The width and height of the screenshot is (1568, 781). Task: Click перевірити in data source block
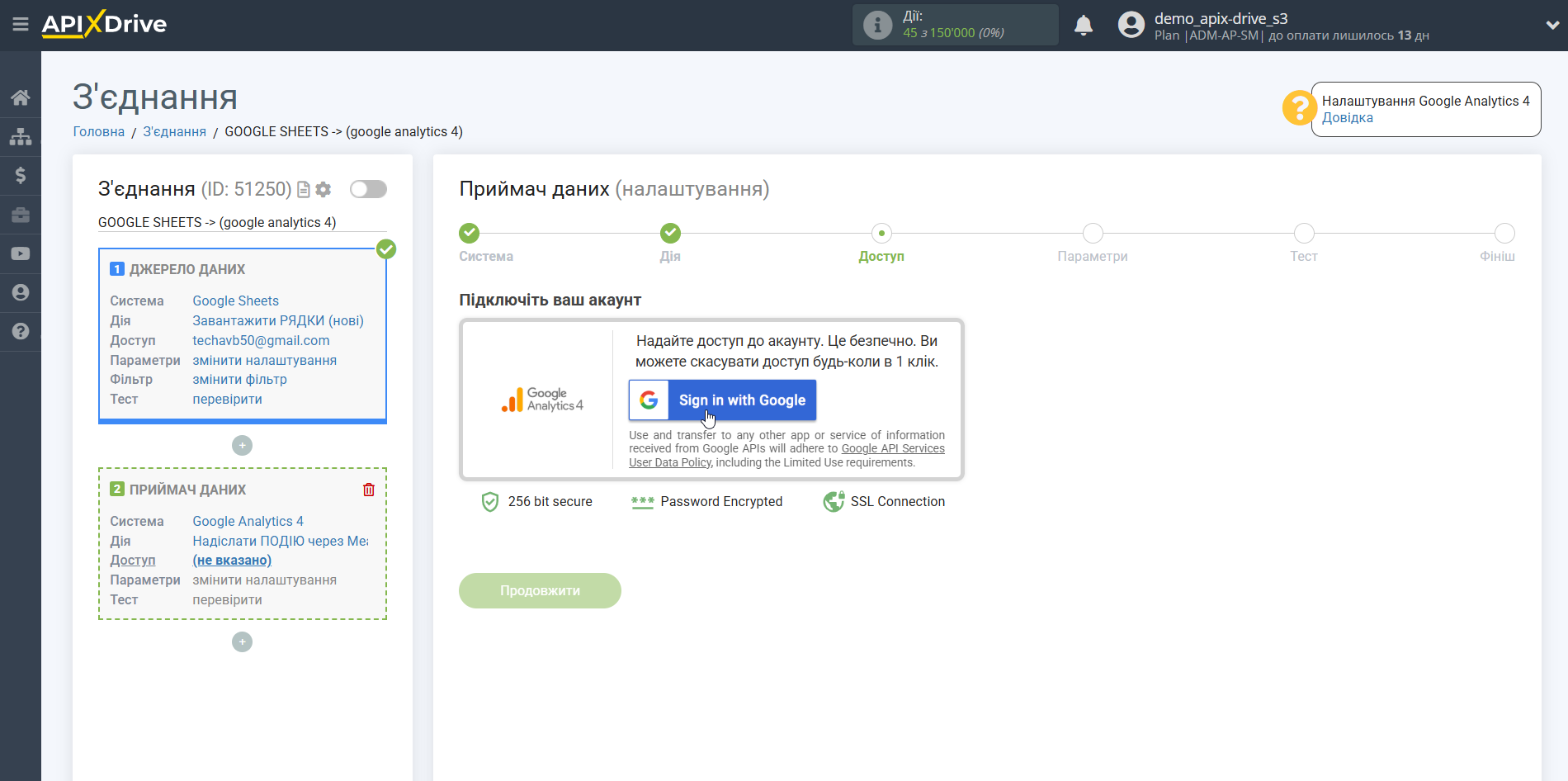coord(227,400)
